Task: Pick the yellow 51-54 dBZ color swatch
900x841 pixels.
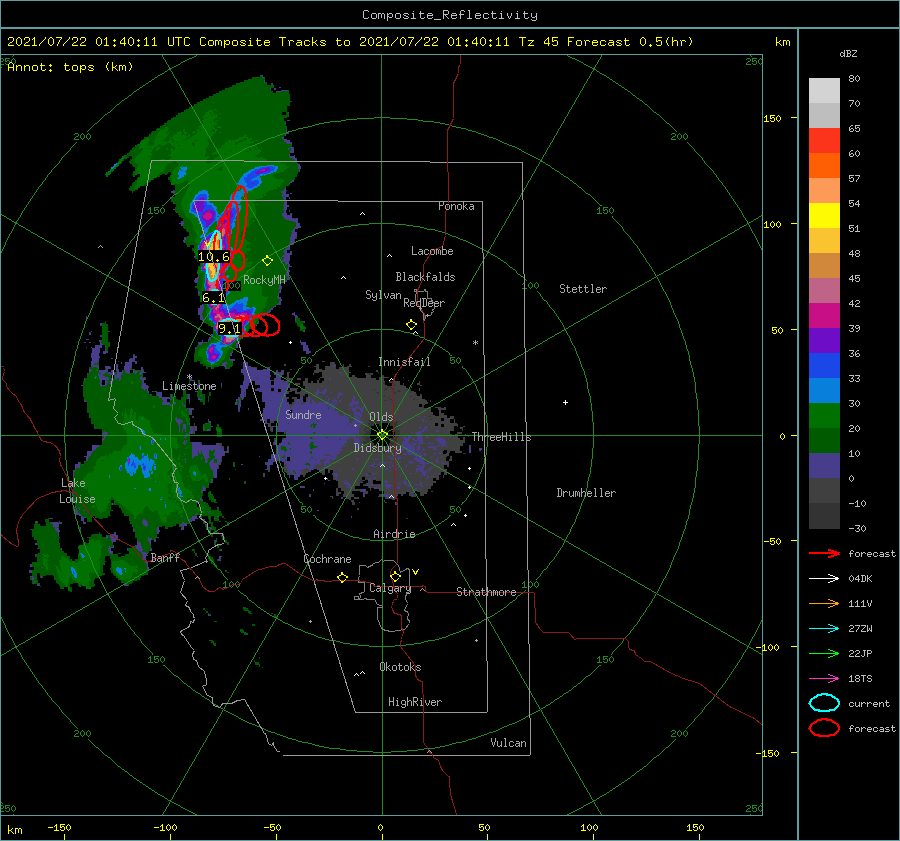Action: (x=824, y=215)
